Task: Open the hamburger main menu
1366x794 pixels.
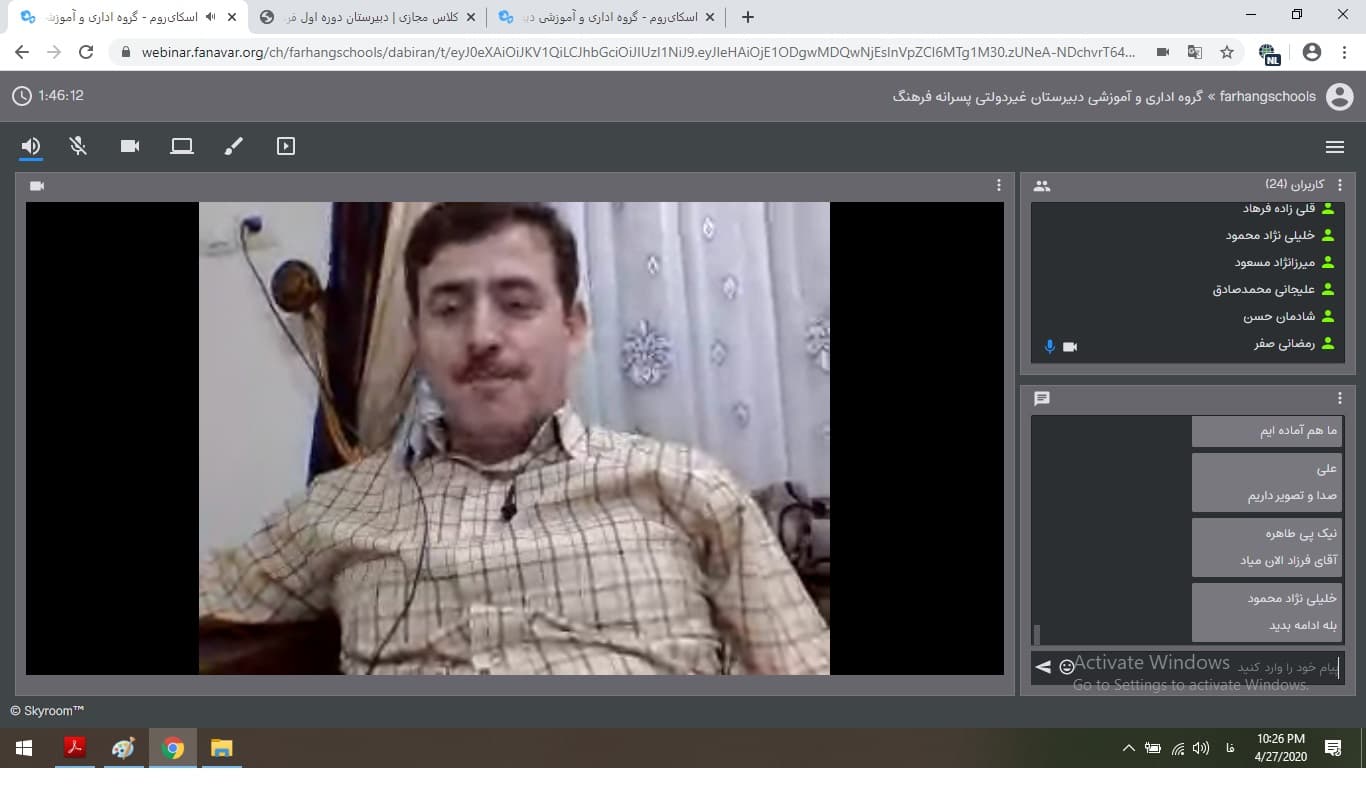Action: coord(1334,147)
